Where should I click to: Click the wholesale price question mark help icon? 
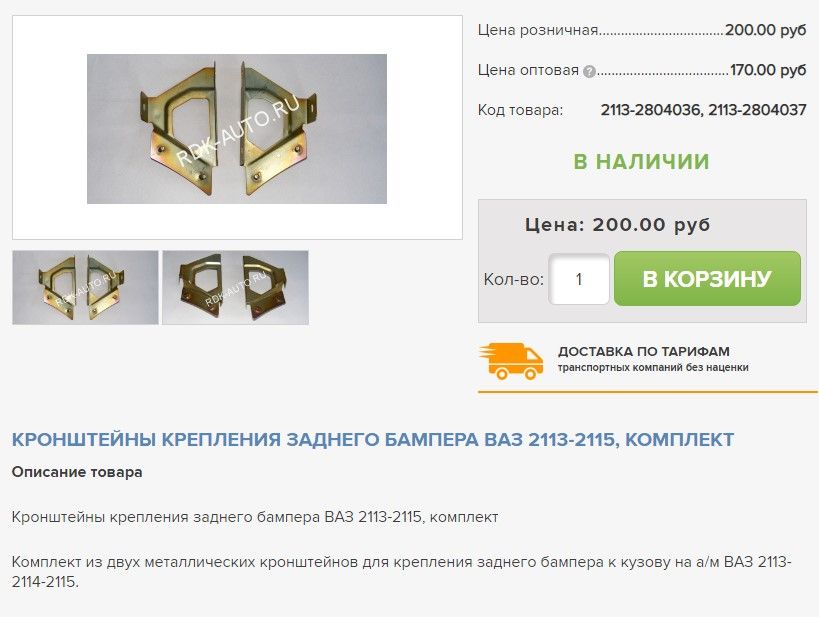(589, 71)
